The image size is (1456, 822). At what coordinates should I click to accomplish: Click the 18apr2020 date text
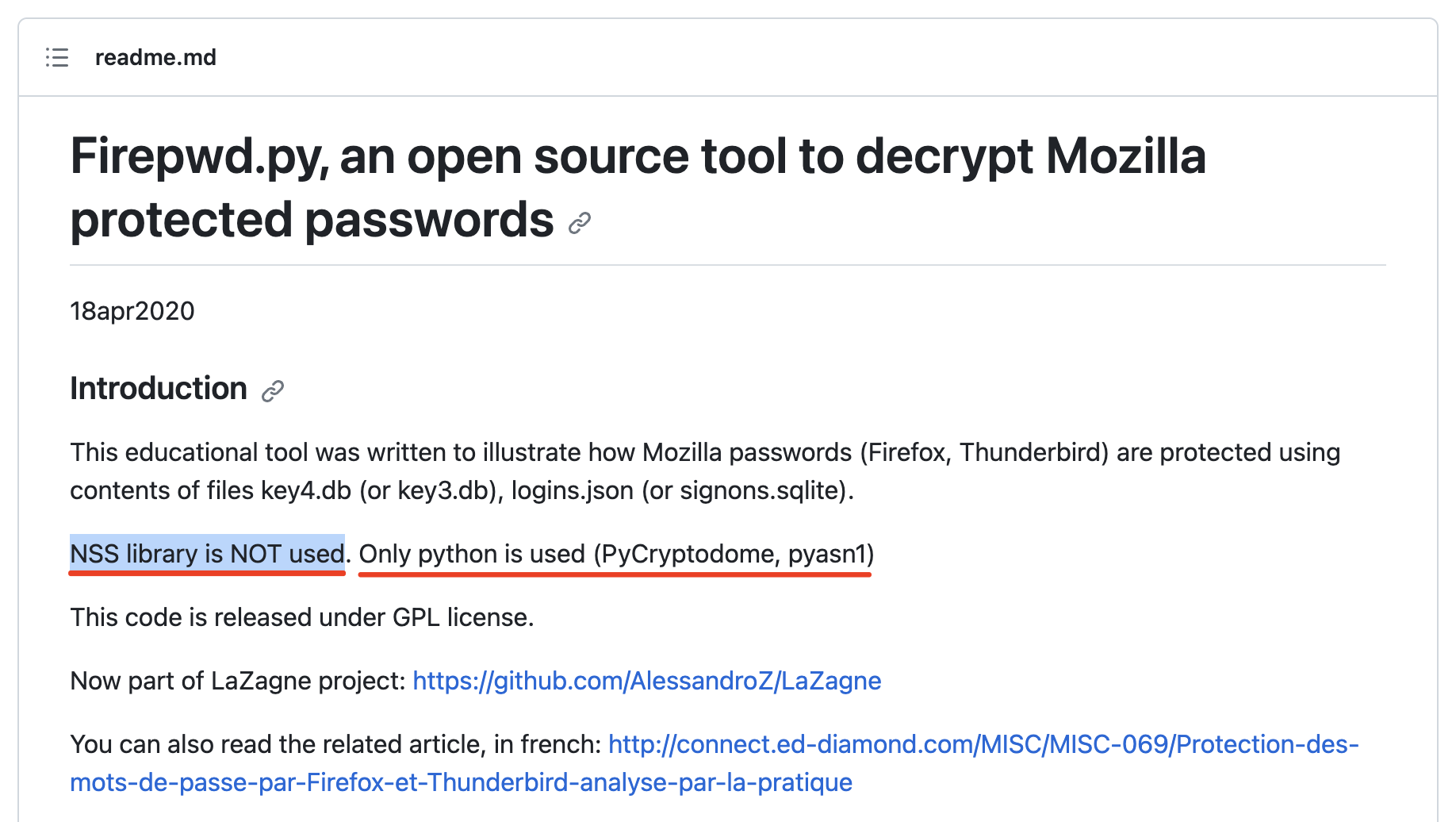[x=132, y=311]
